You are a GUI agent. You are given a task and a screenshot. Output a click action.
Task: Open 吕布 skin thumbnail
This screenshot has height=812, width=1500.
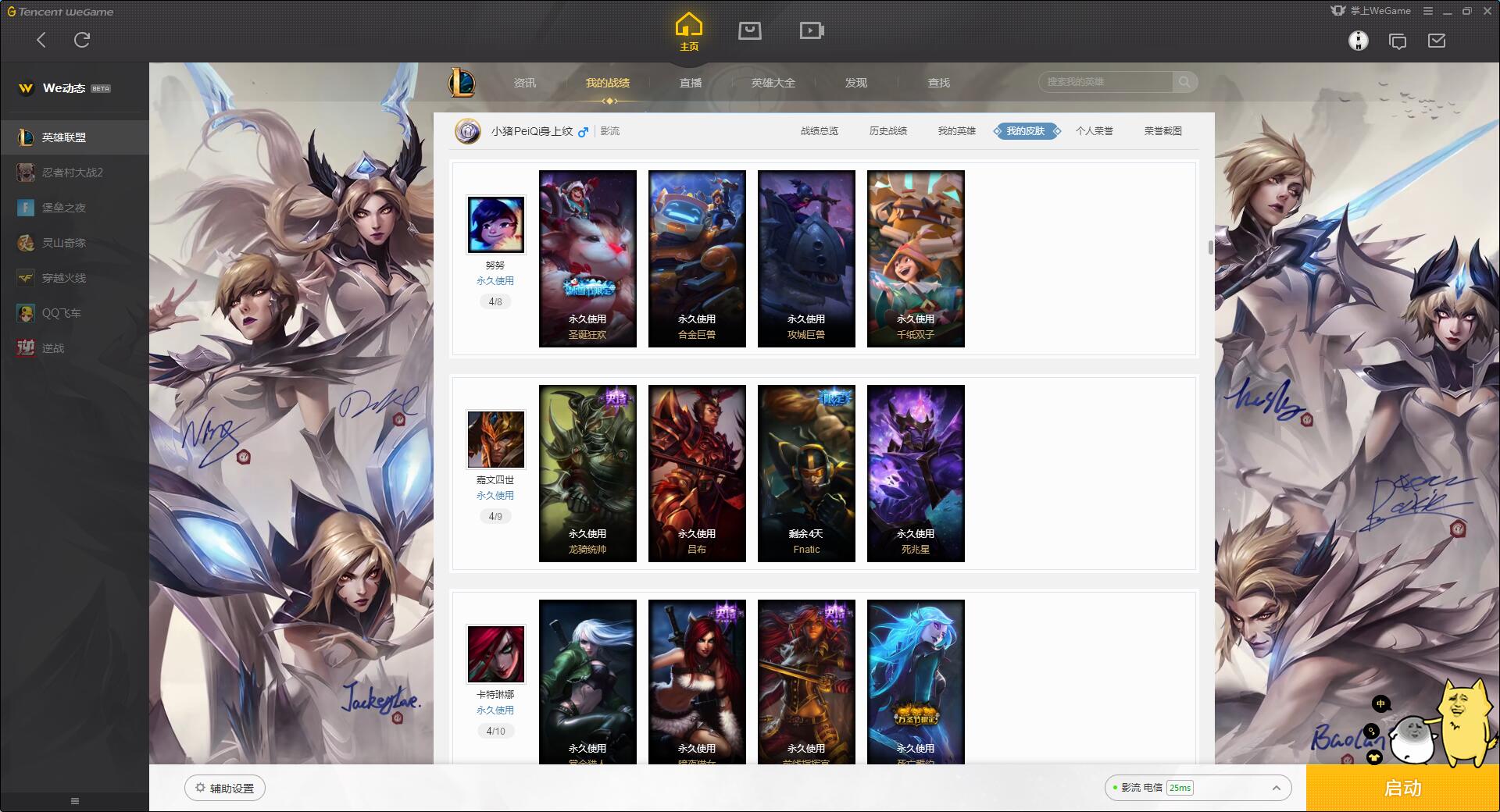click(x=697, y=473)
